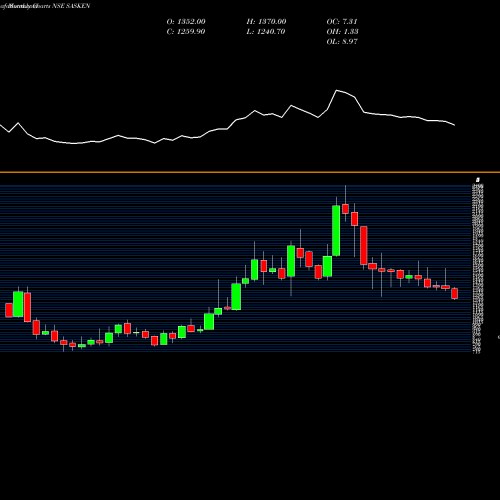Viewport: 500px width, 500px height.
Task: Select the last red candlestick at the chart's right end
Action: (x=455, y=294)
